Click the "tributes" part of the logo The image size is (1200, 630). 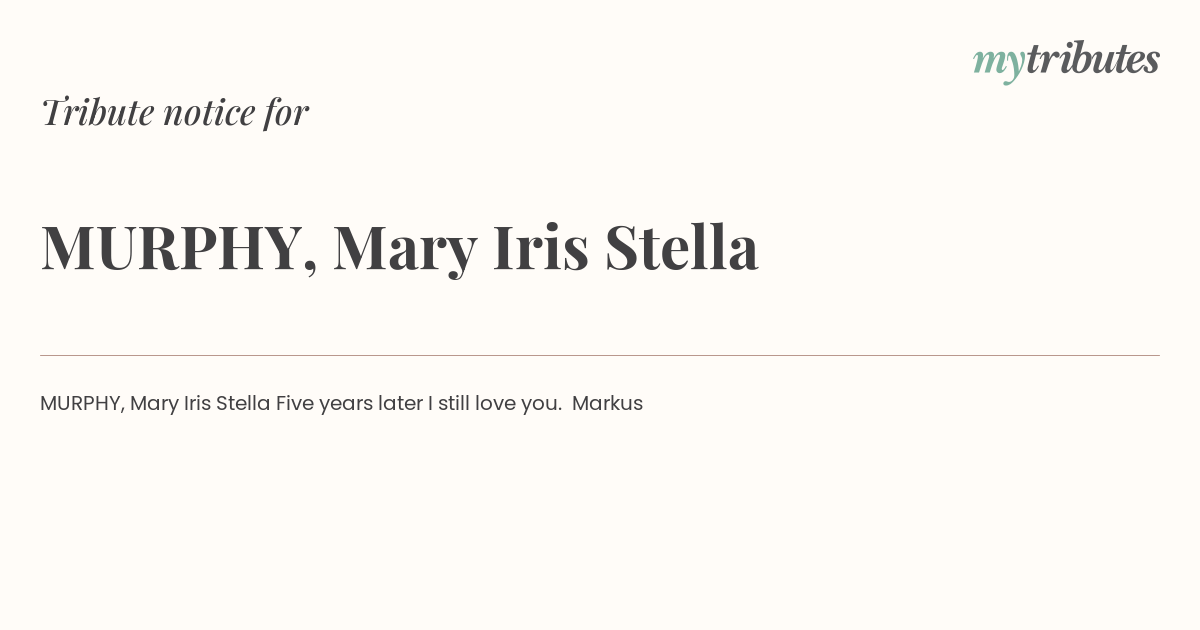1093,58
